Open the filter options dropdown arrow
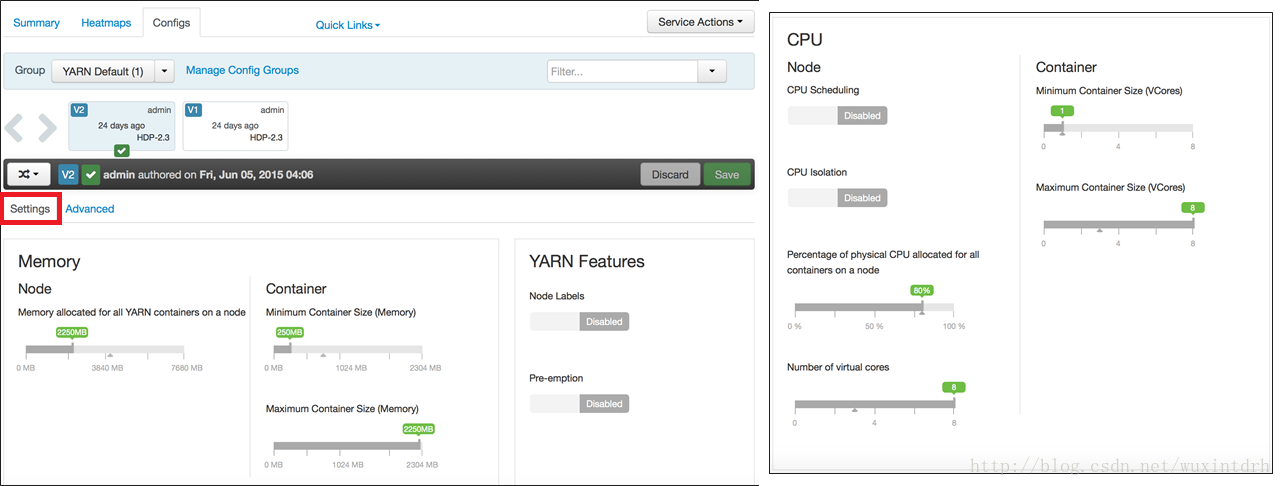This screenshot has width=1281, height=486. click(x=712, y=71)
